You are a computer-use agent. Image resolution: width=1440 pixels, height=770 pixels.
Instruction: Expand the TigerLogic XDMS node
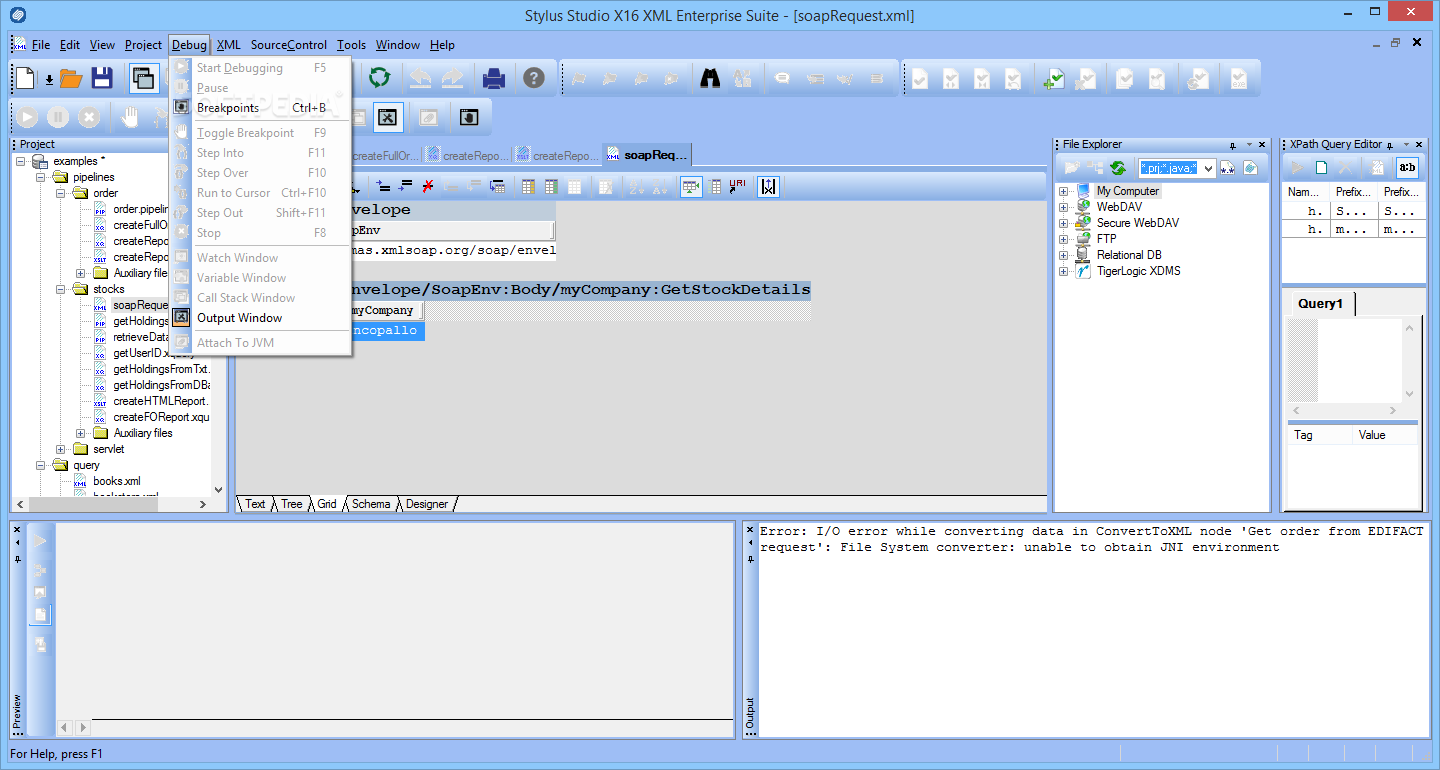[1063, 271]
